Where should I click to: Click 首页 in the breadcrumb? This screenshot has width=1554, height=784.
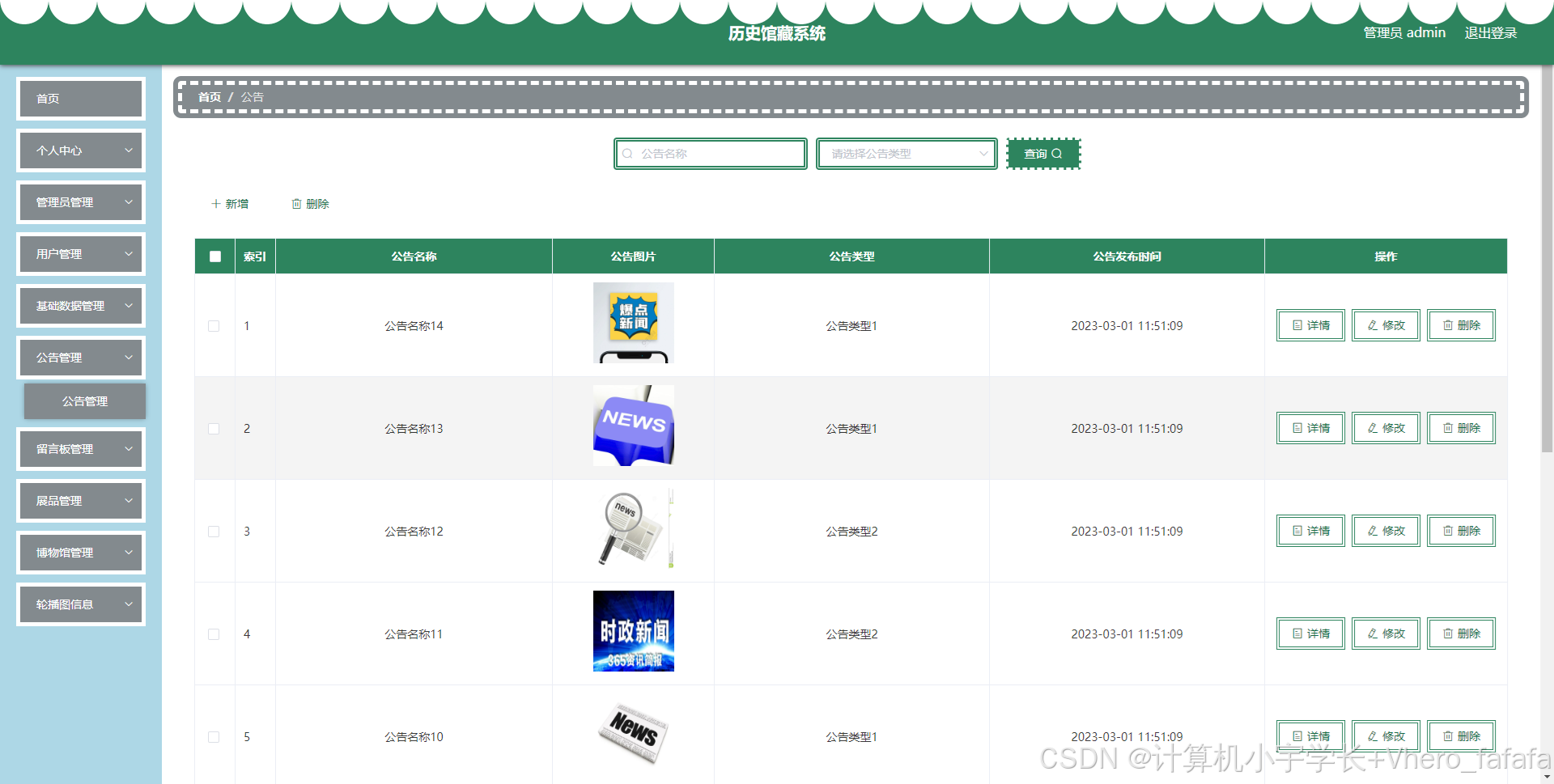pyautogui.click(x=210, y=97)
